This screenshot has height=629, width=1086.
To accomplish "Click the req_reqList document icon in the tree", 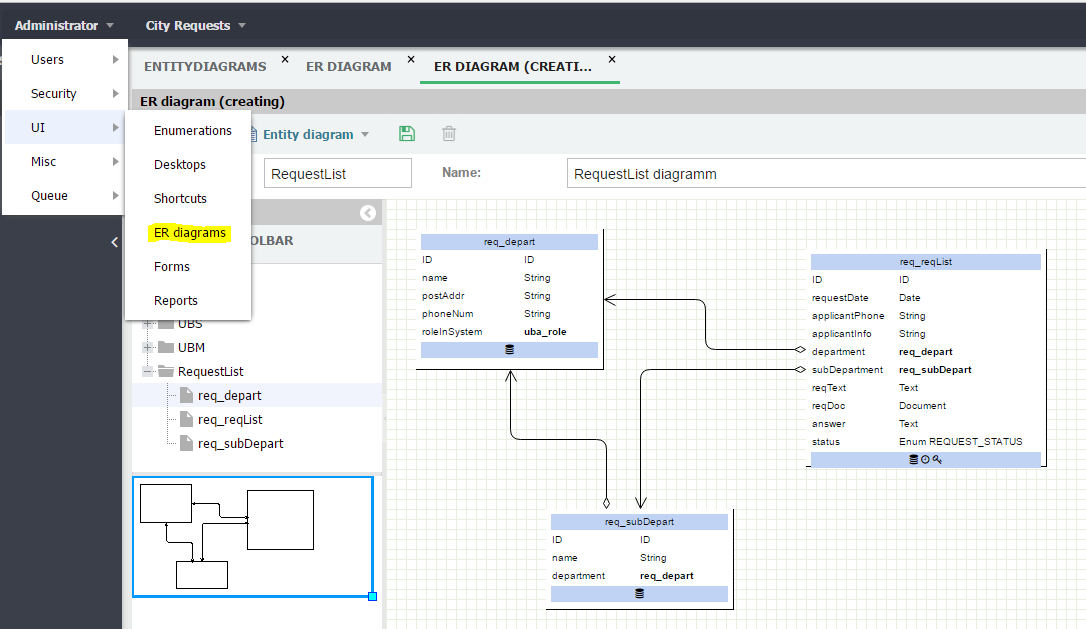I will point(186,419).
